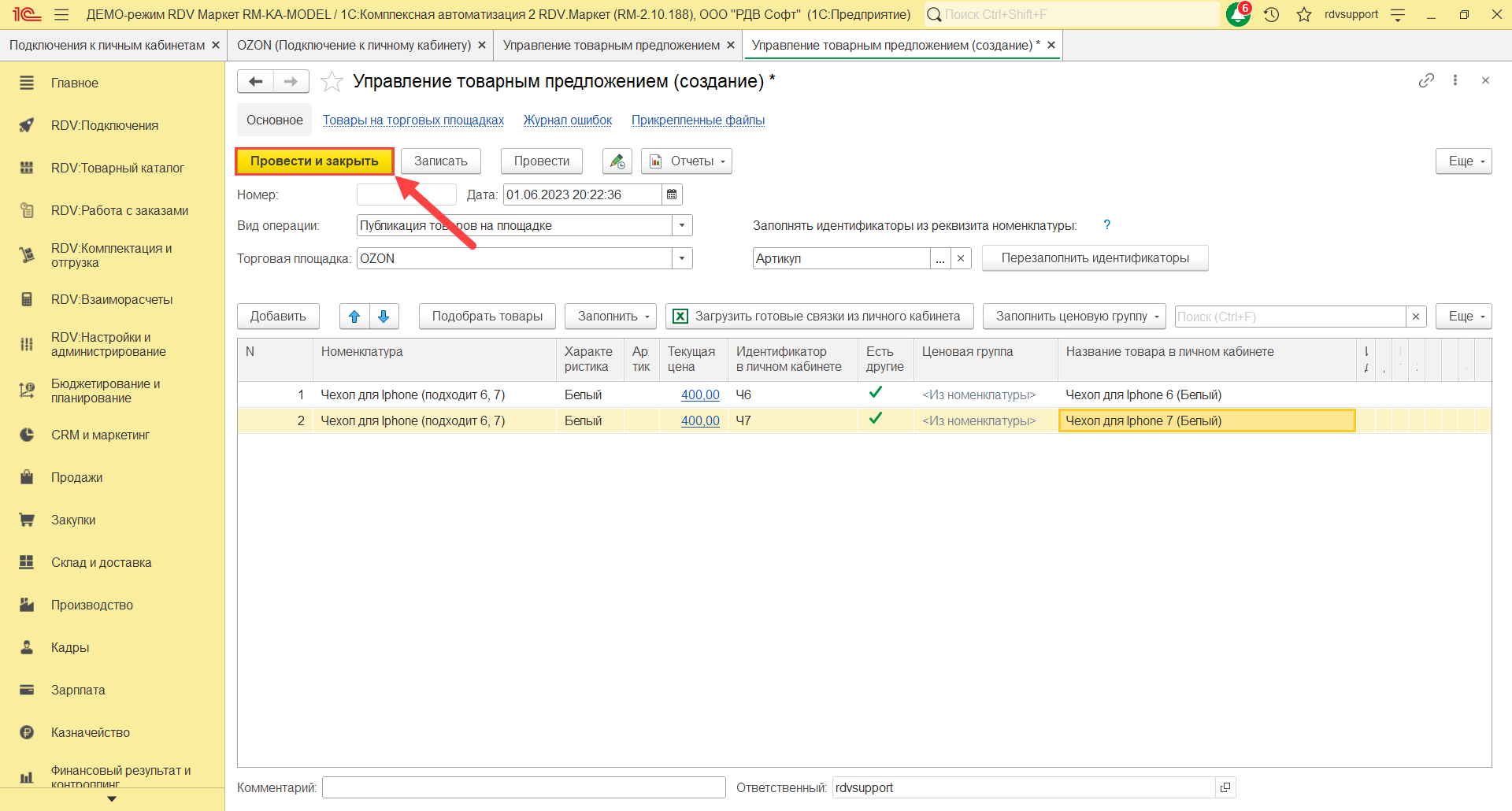Move the row up with the blue arrow
The image size is (1512, 811).
tap(354, 317)
